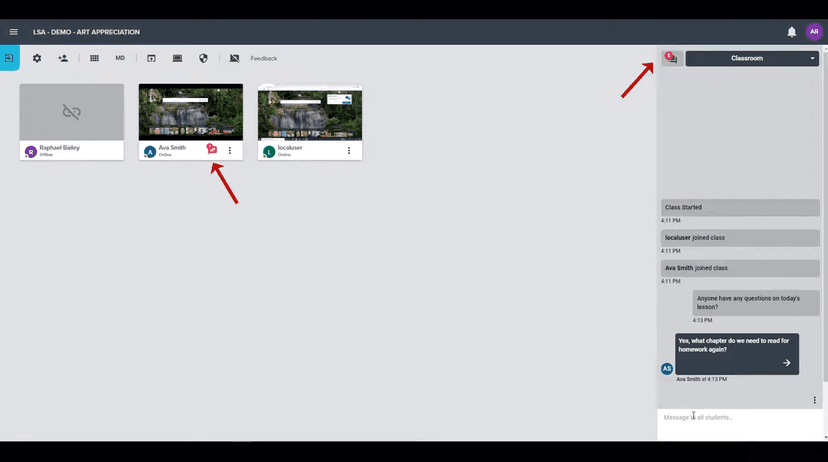828x462 pixels.
Task: Switch to grid thumbnail view
Action: 94,58
